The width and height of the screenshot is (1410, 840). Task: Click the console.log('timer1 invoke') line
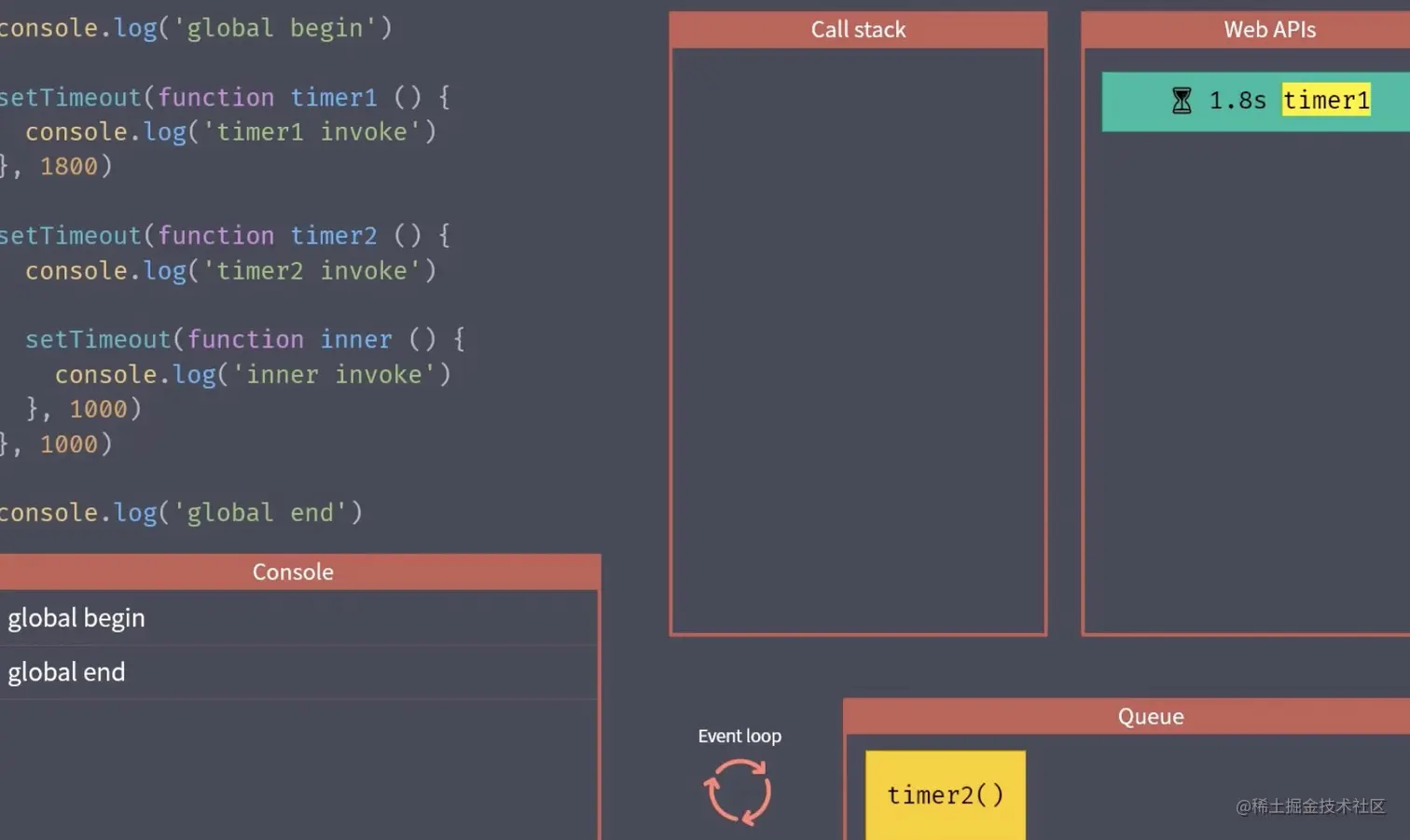[230, 131]
